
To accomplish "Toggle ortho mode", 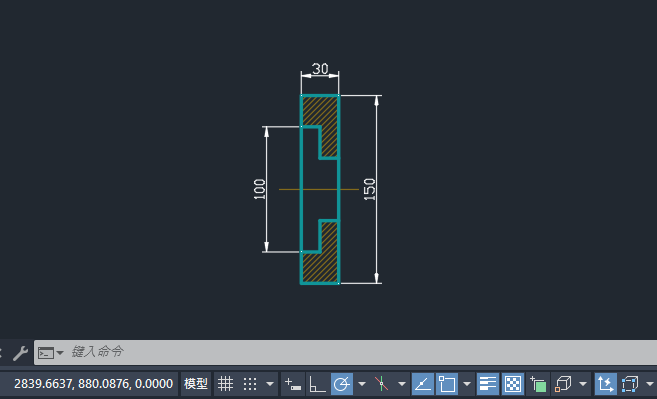I will click(317, 383).
